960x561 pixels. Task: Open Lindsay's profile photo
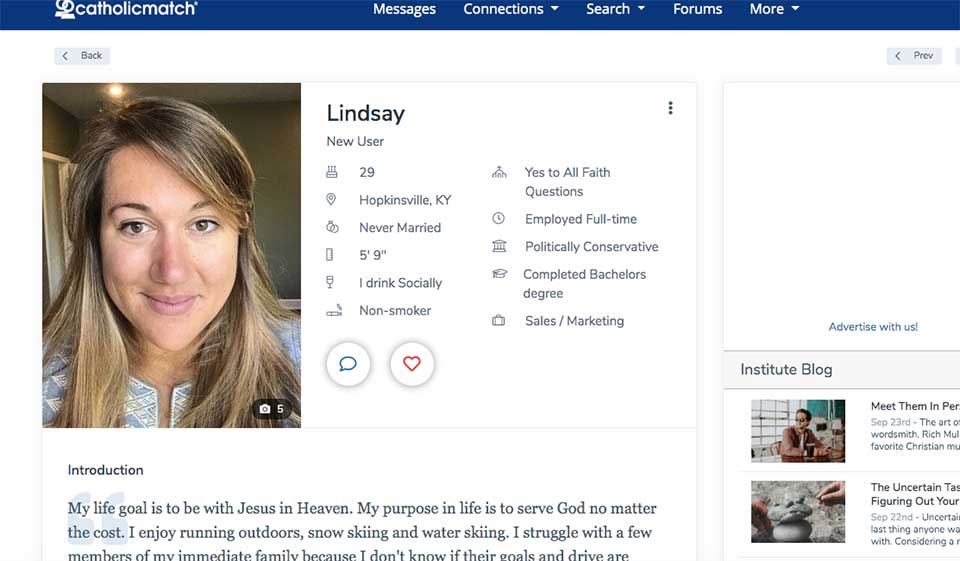tap(171, 255)
